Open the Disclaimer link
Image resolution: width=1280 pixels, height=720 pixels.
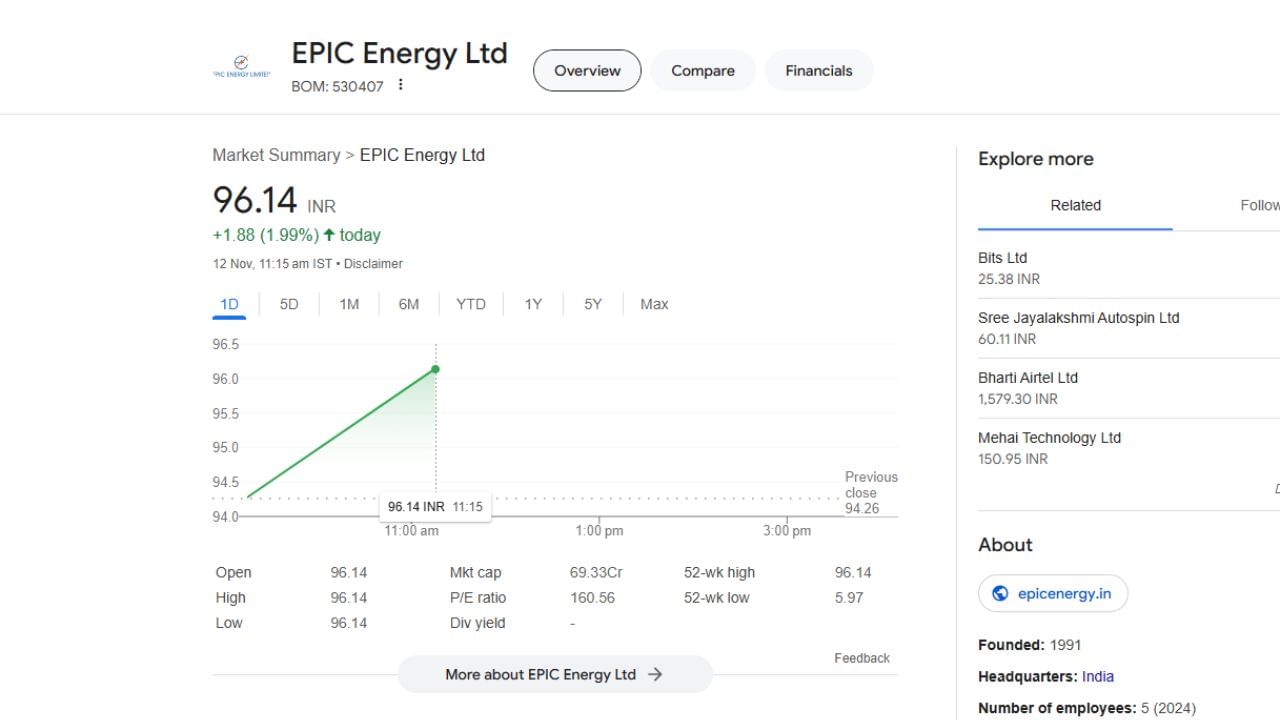pyautogui.click(x=373, y=264)
